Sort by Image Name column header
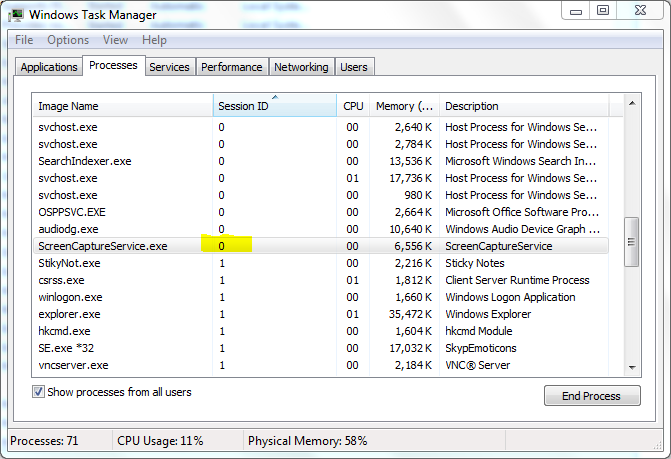The image size is (671, 459). 123,106
